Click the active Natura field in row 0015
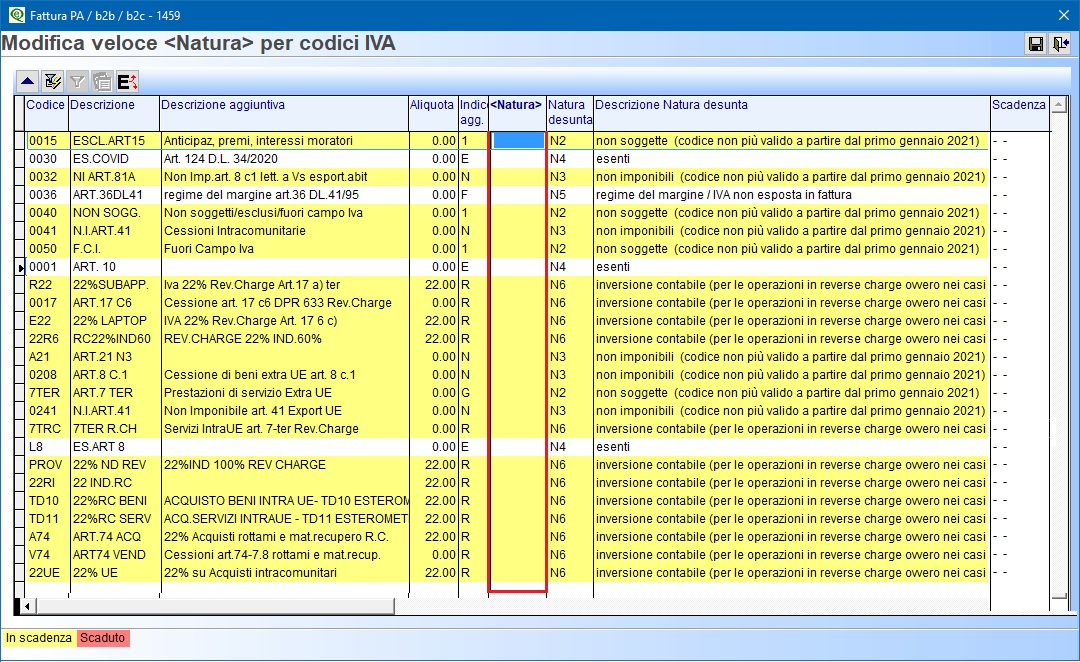 coord(518,141)
